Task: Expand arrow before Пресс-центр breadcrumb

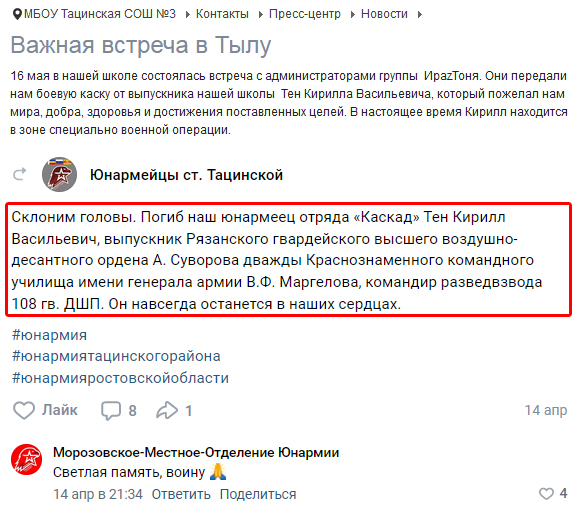Action: (x=261, y=15)
